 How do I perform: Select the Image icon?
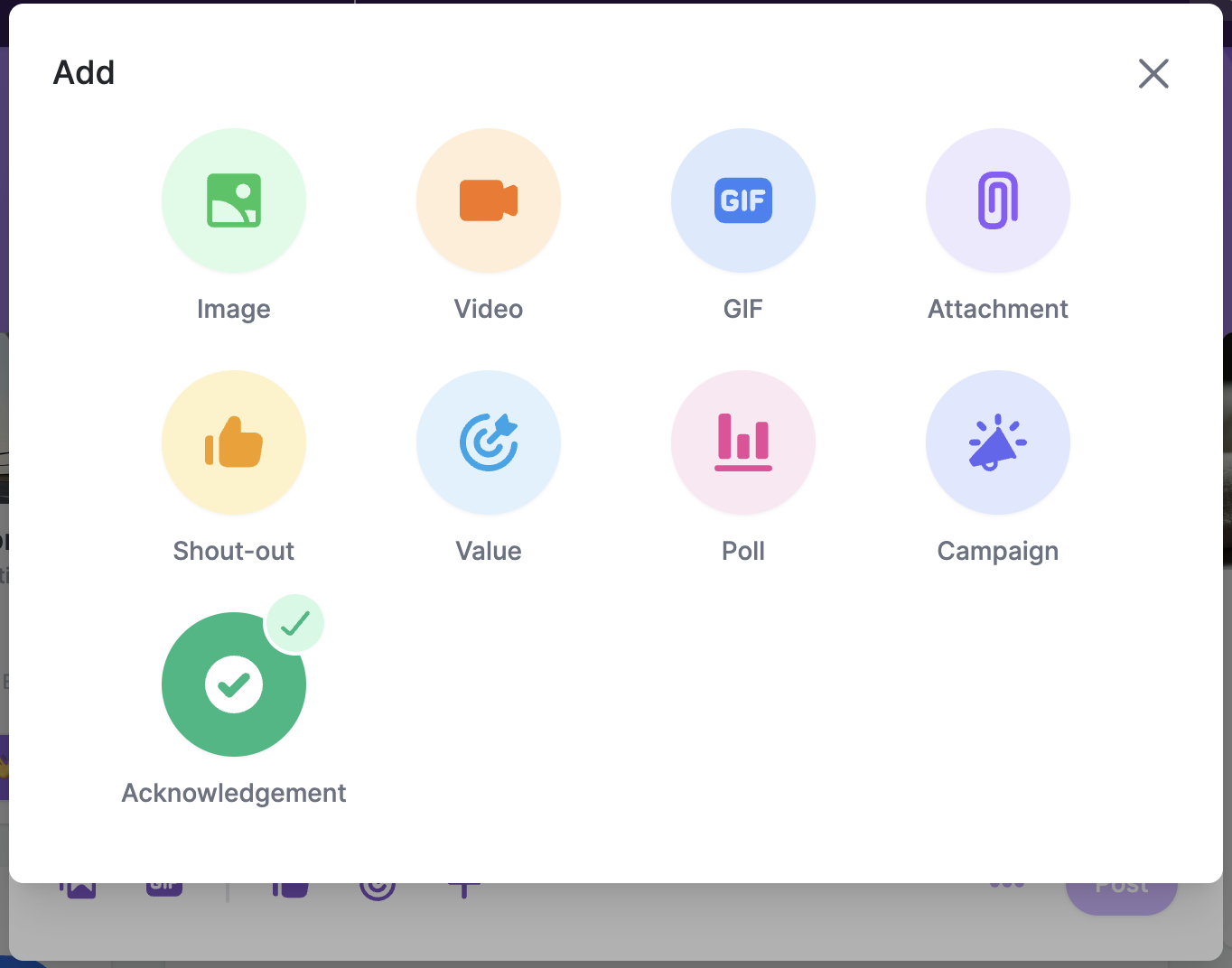[x=234, y=200]
